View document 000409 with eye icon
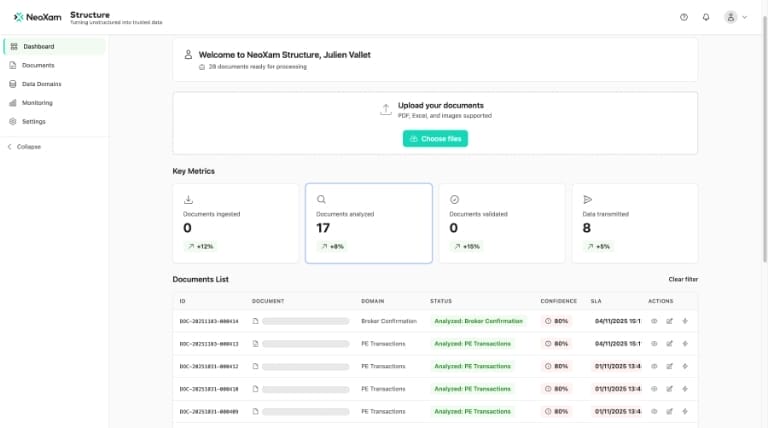Image resolution: width=768 pixels, height=428 pixels. tap(654, 411)
